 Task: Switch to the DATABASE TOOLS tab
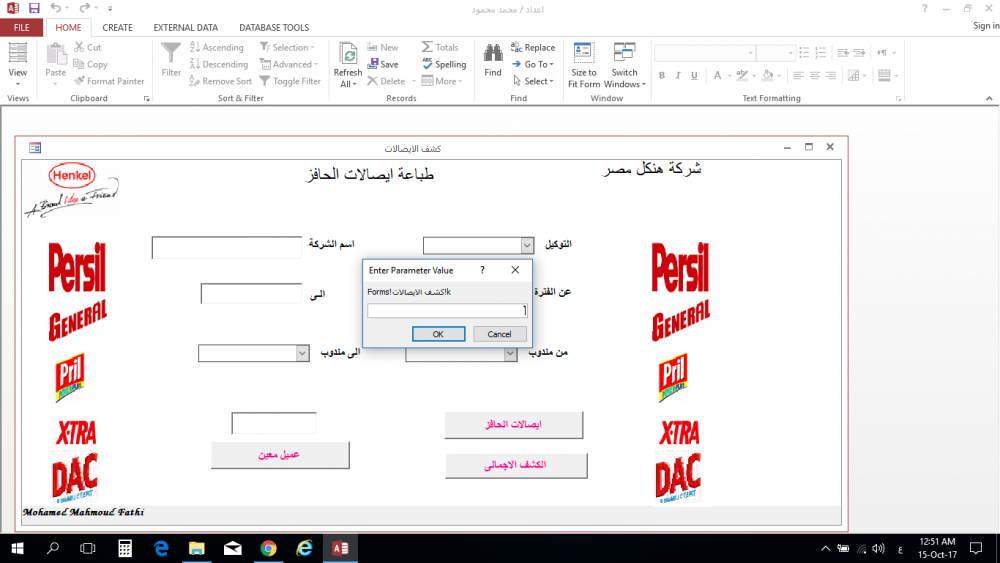(x=274, y=27)
